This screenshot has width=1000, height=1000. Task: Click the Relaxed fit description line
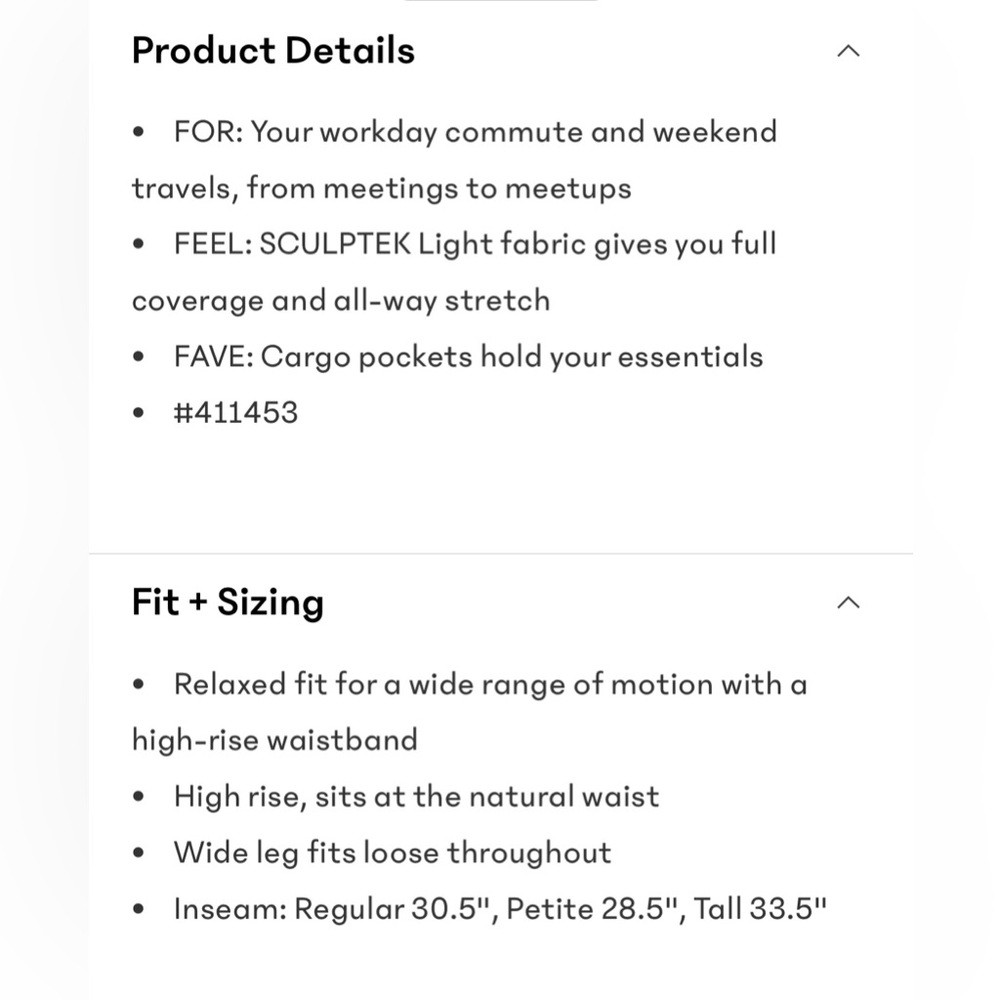pos(490,684)
